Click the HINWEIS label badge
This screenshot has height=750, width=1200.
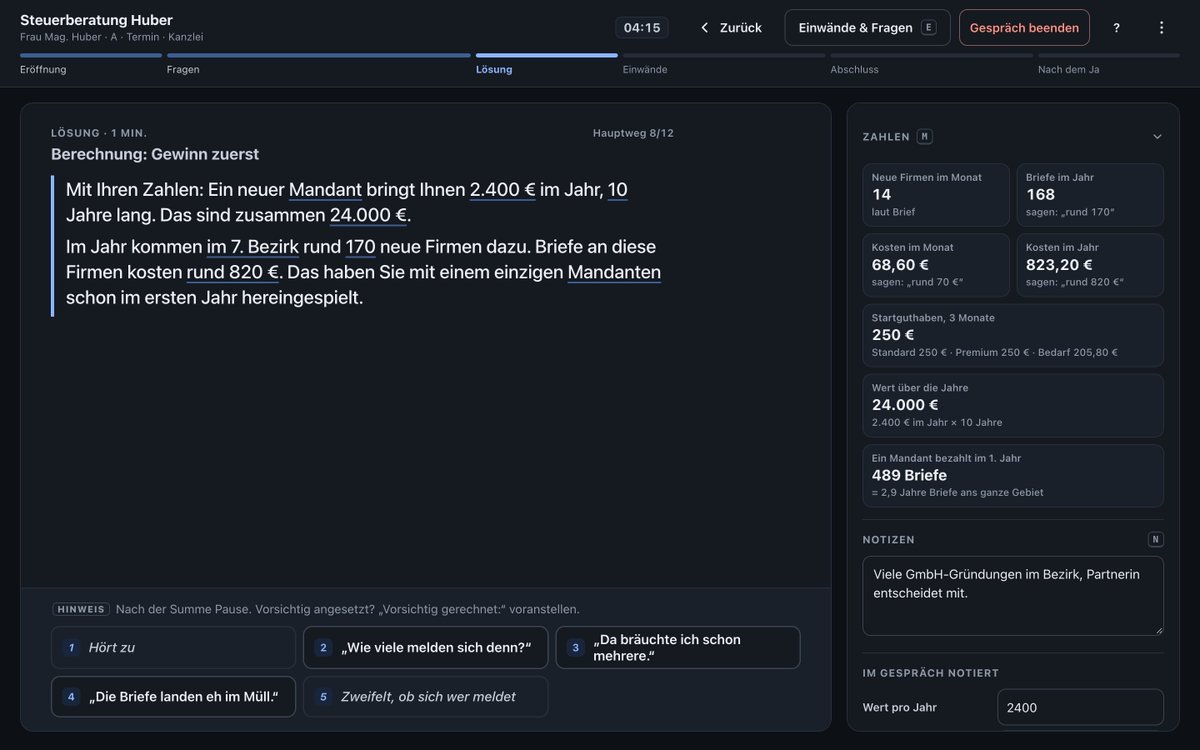tap(81, 609)
